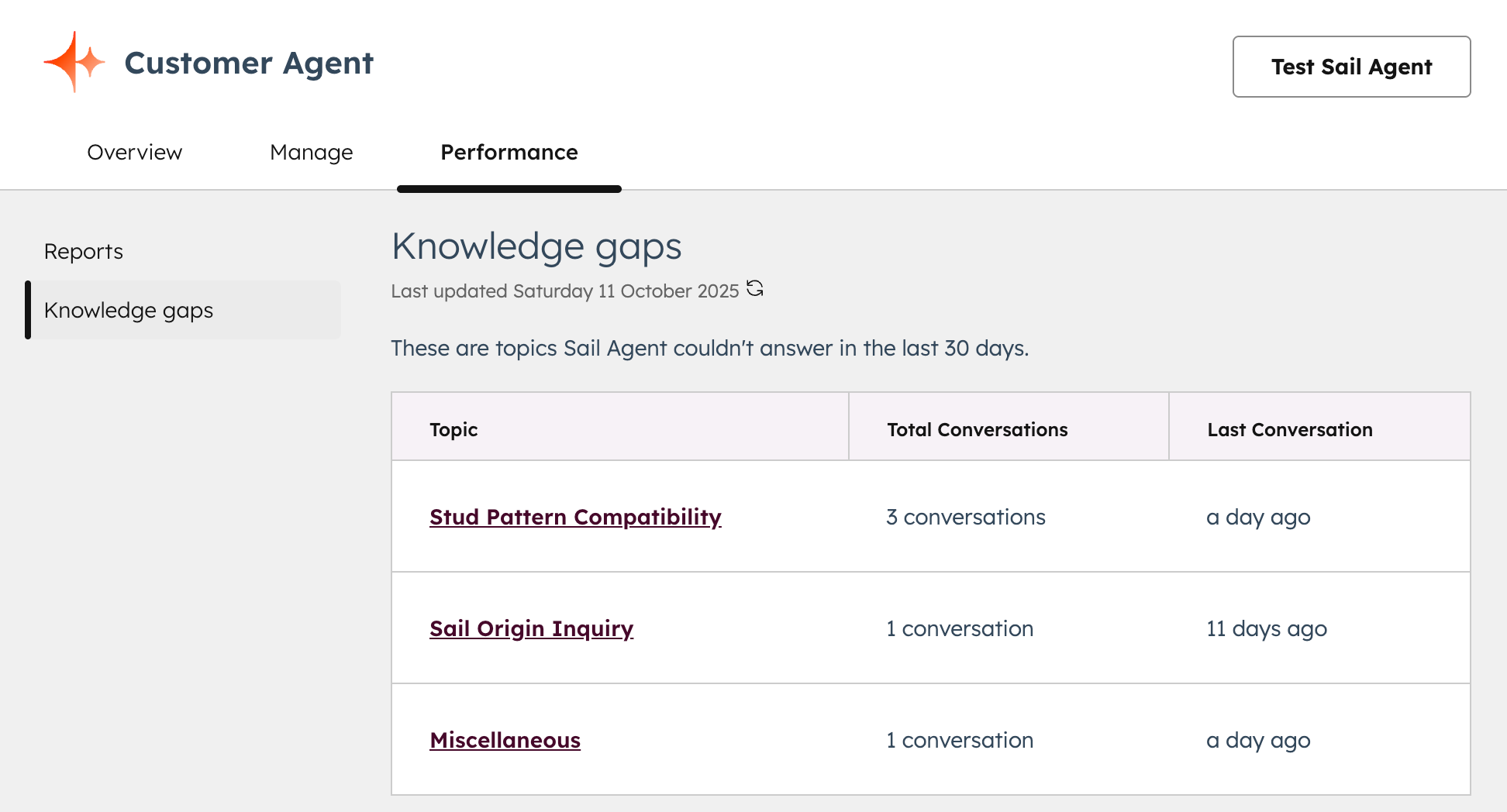Click the Topic column header
Screen dimensions: 1507x812
453,428
